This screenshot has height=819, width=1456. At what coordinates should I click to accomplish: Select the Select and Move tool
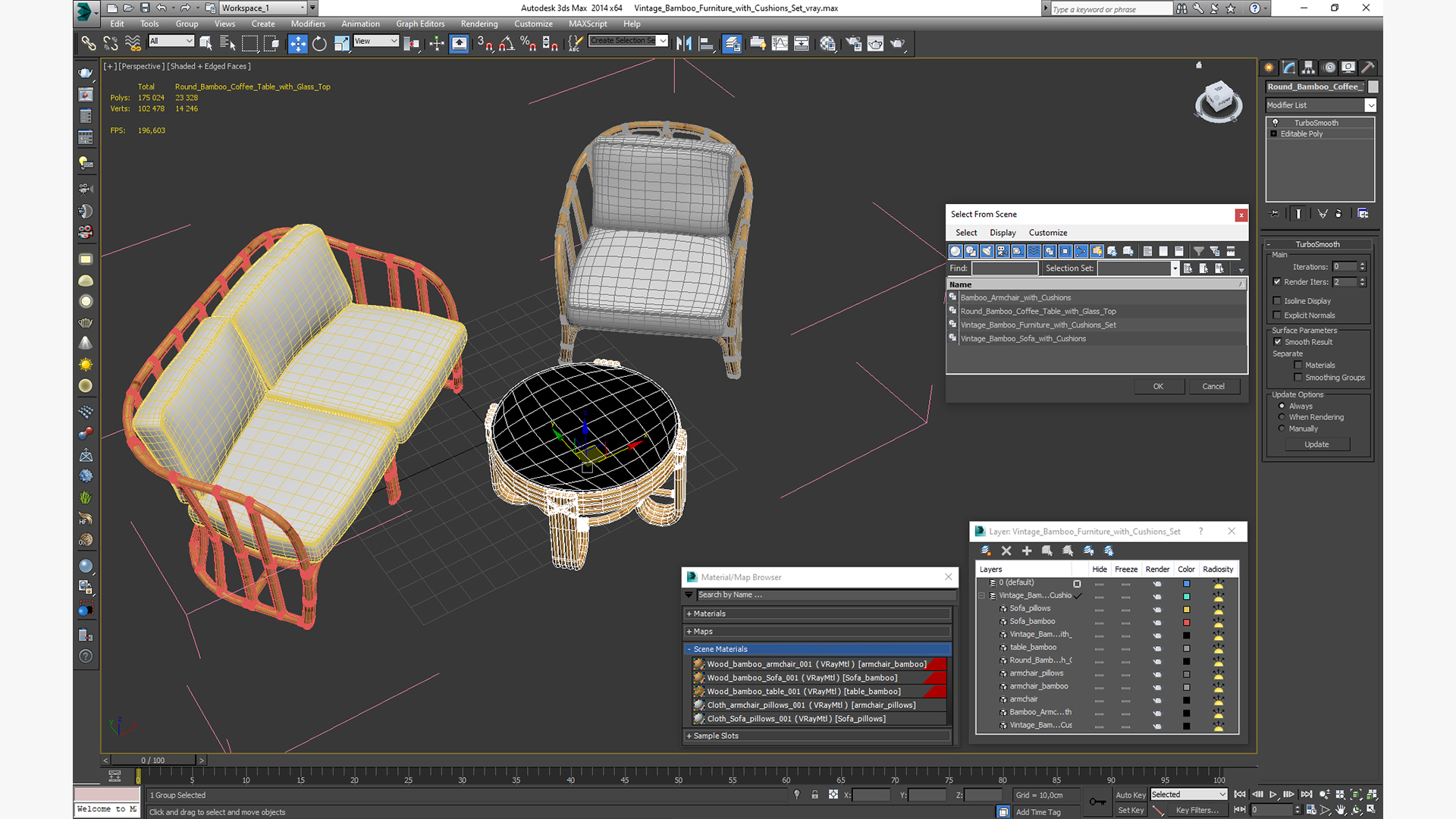297,43
